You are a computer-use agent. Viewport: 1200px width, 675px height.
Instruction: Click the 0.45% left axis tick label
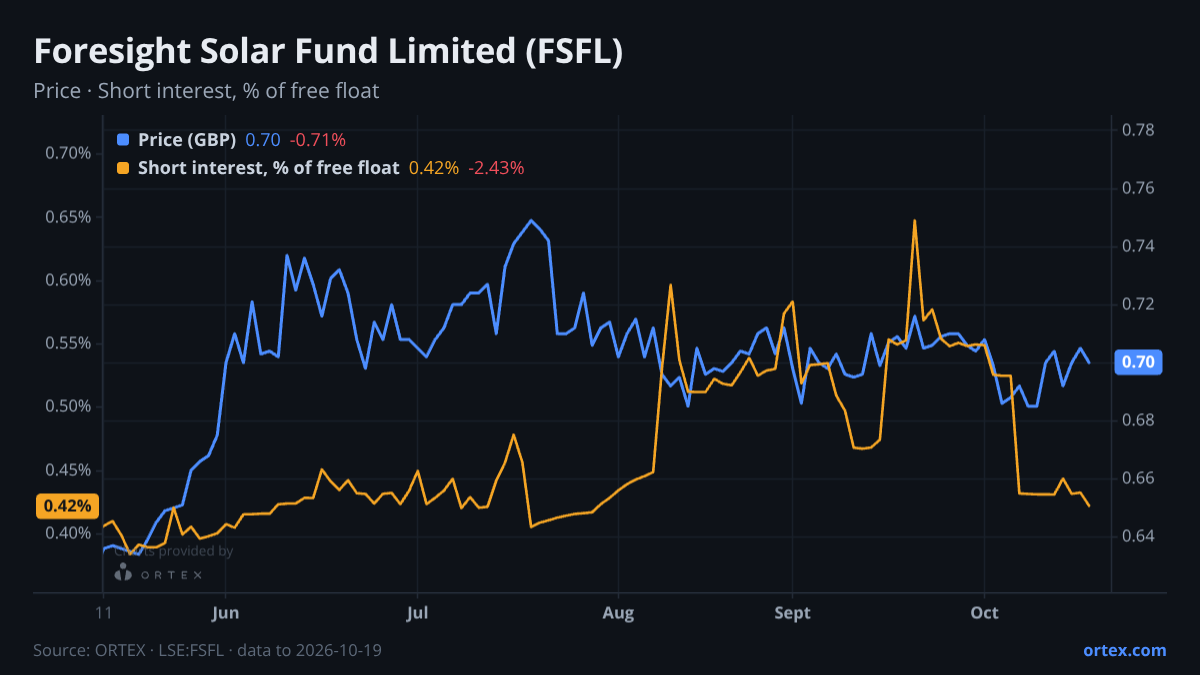tap(68, 470)
